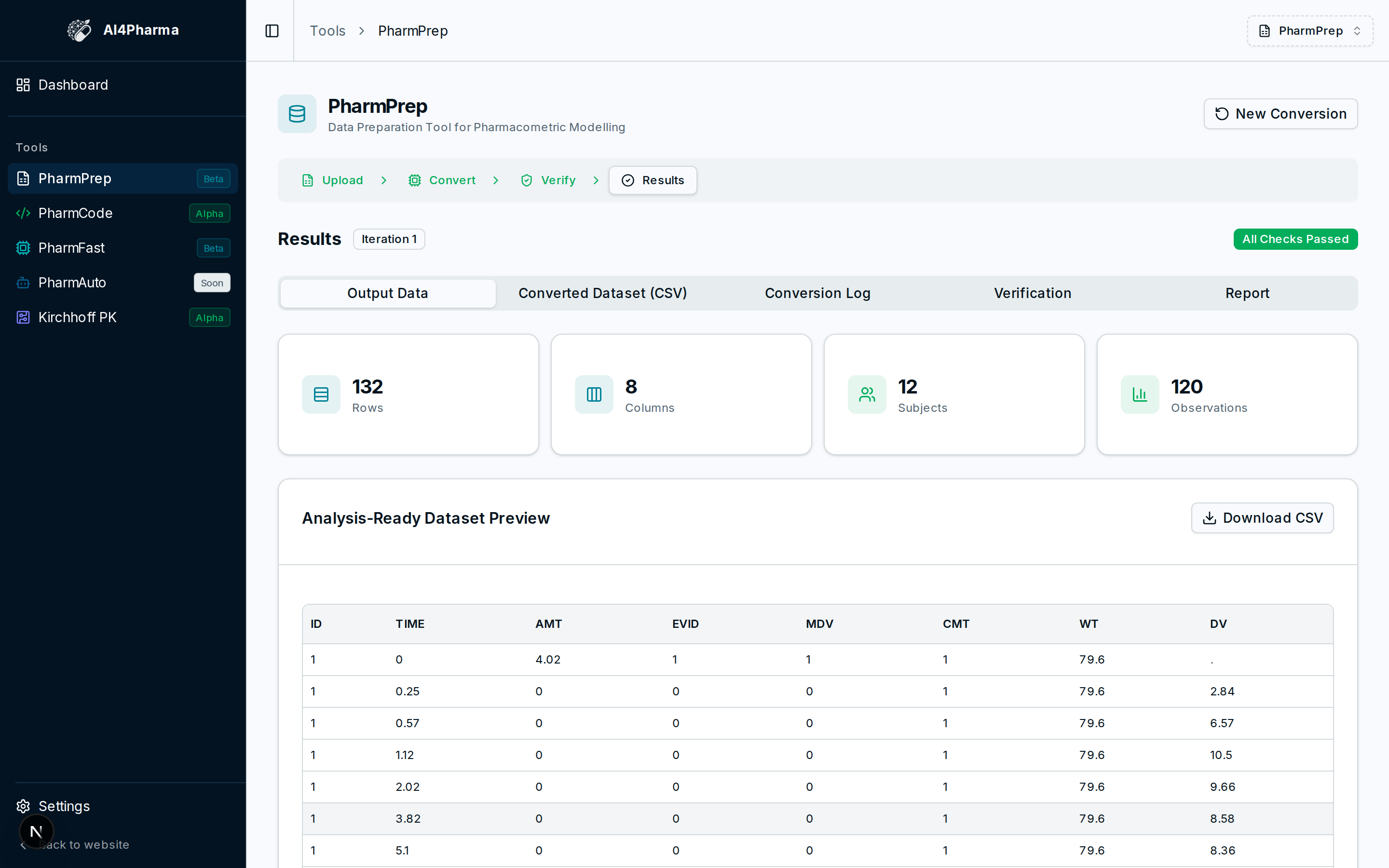
Task: Click the Convert step chip icon
Action: pyautogui.click(x=414, y=180)
